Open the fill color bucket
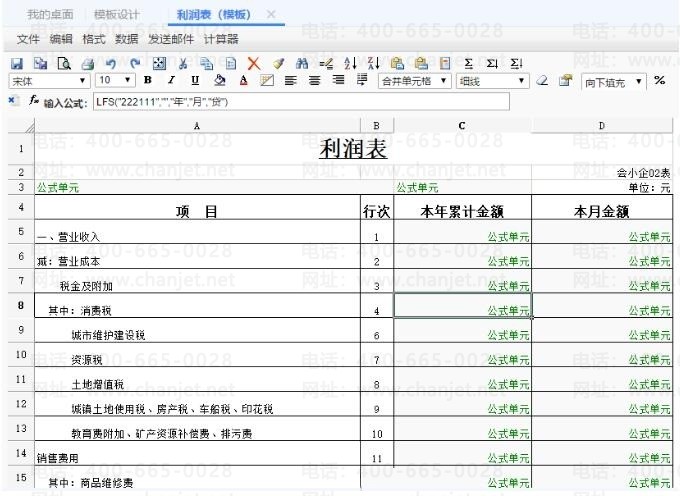 219,80
